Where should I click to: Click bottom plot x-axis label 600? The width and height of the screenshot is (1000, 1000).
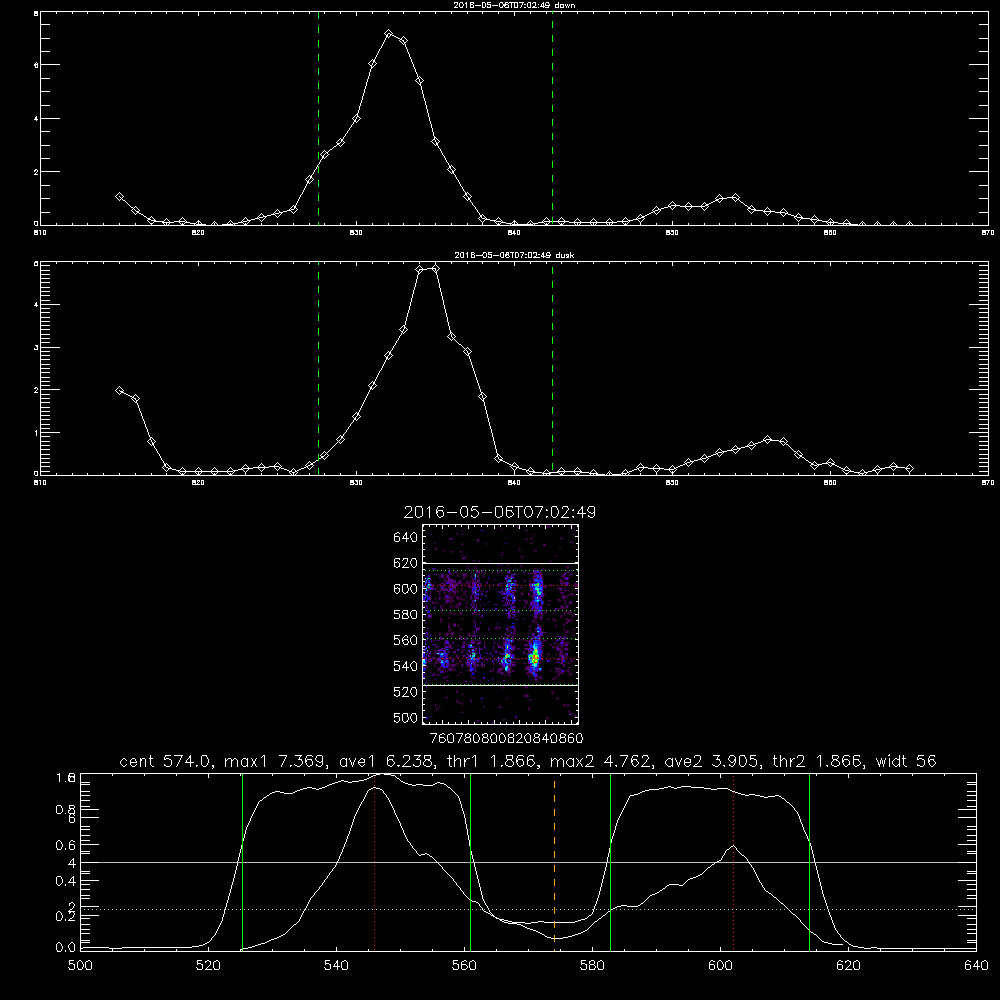pos(721,966)
